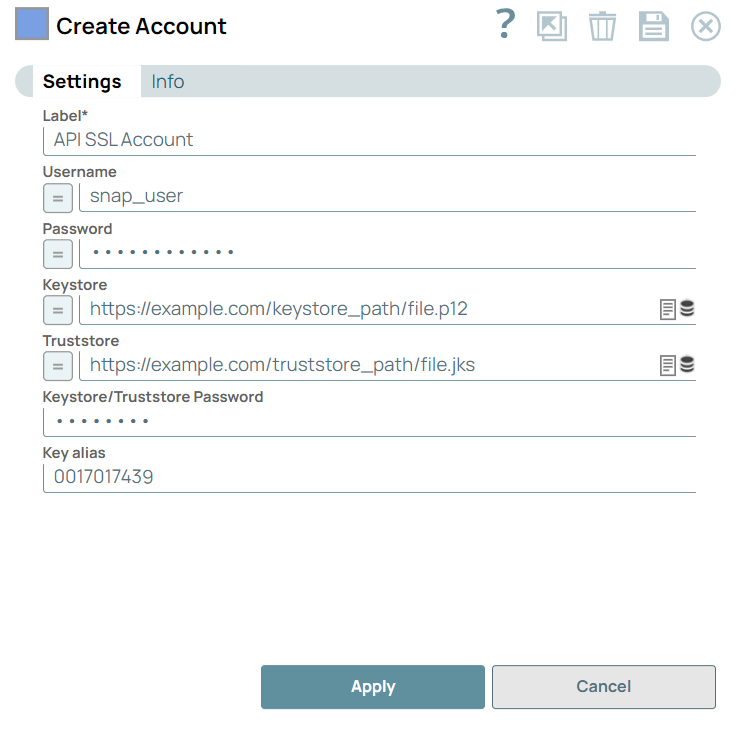Image resolution: width=737 pixels, height=733 pixels.
Task: Click the Key alias input field
Action: pos(368,478)
